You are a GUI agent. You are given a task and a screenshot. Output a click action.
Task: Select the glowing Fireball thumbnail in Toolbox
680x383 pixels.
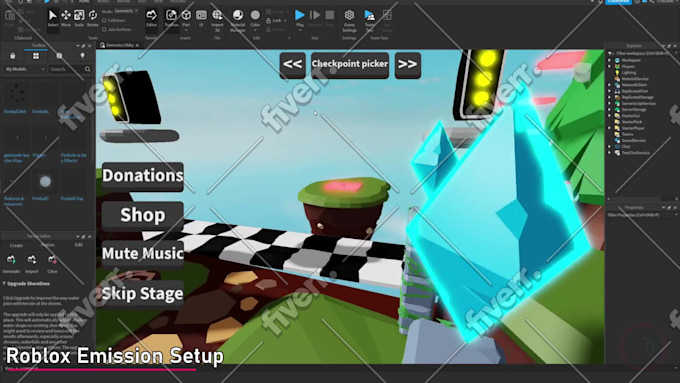click(x=45, y=182)
